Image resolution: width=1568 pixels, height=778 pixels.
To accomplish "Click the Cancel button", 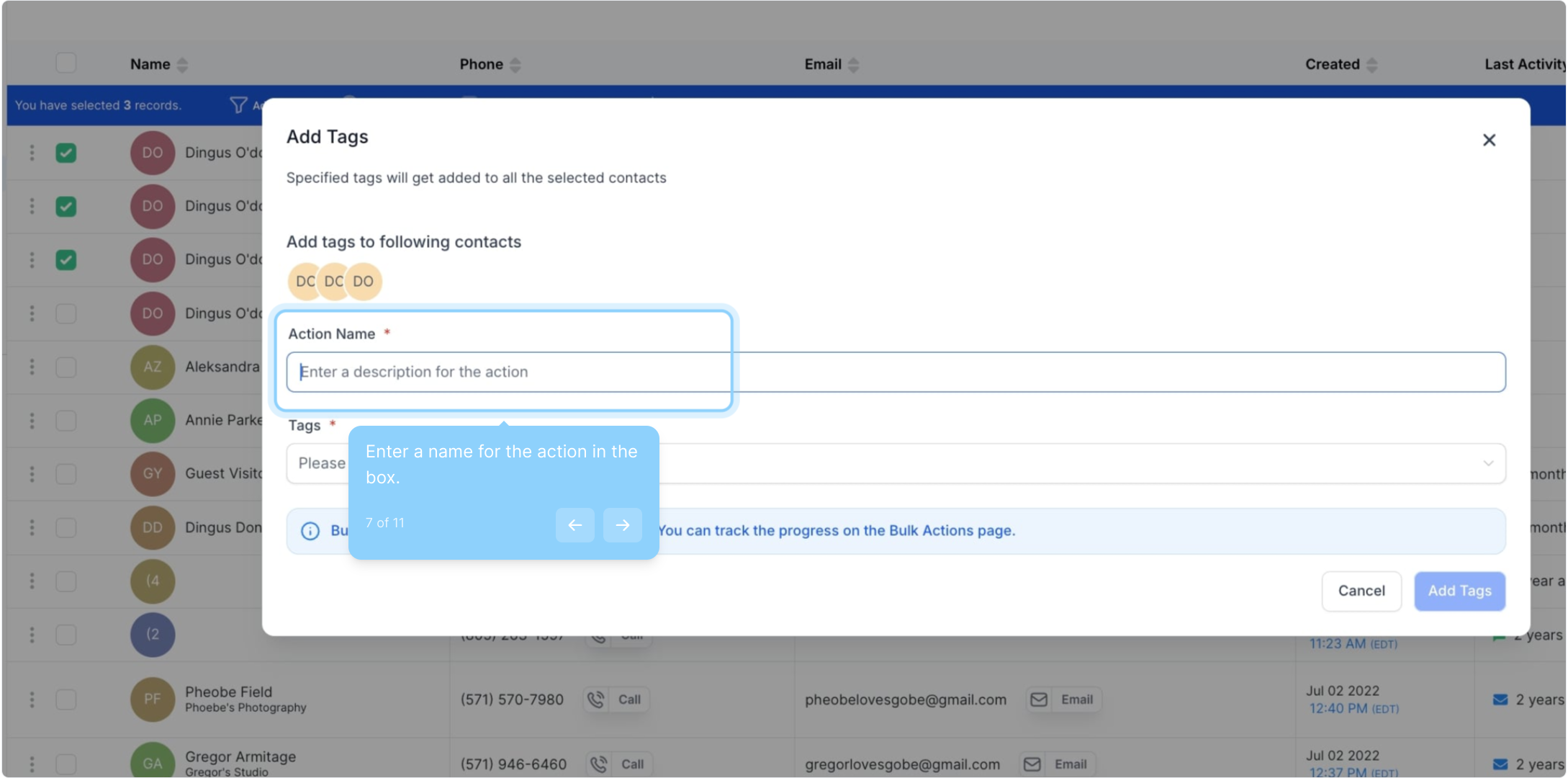I will click(1361, 591).
